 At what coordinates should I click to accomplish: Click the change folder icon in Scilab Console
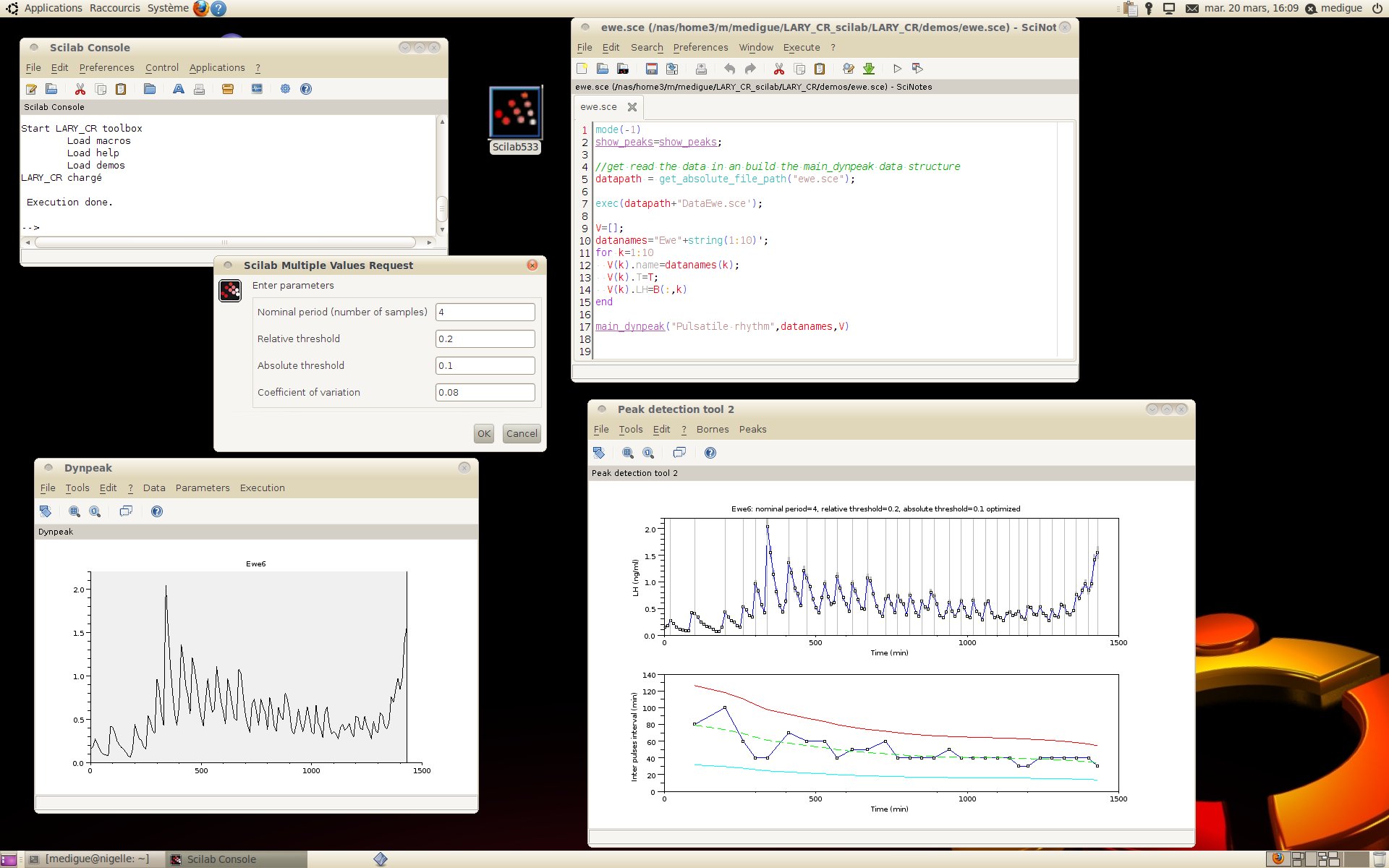[150, 89]
